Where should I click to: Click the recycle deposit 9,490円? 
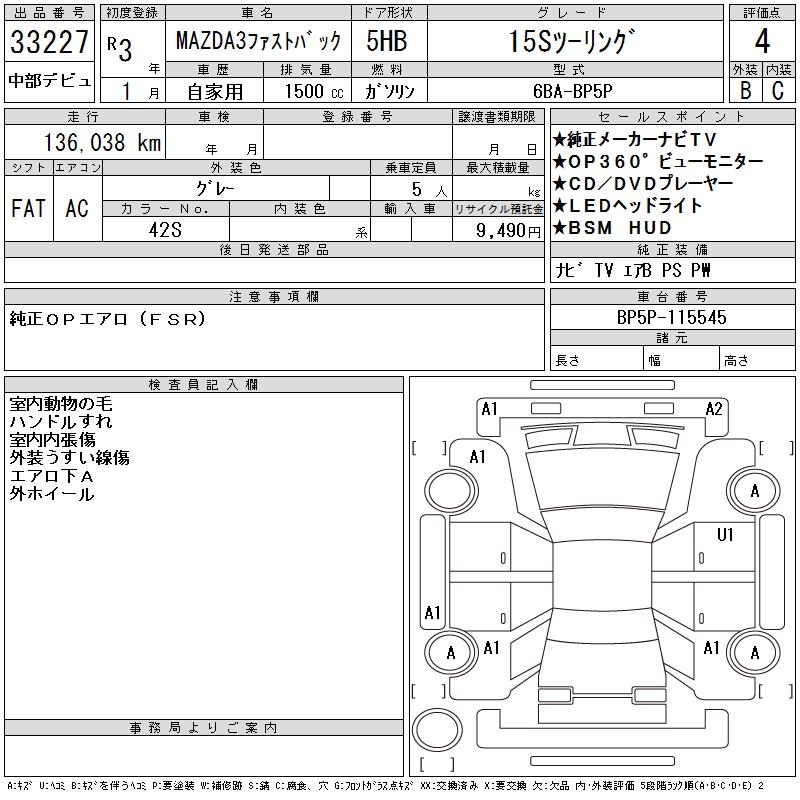coord(508,231)
